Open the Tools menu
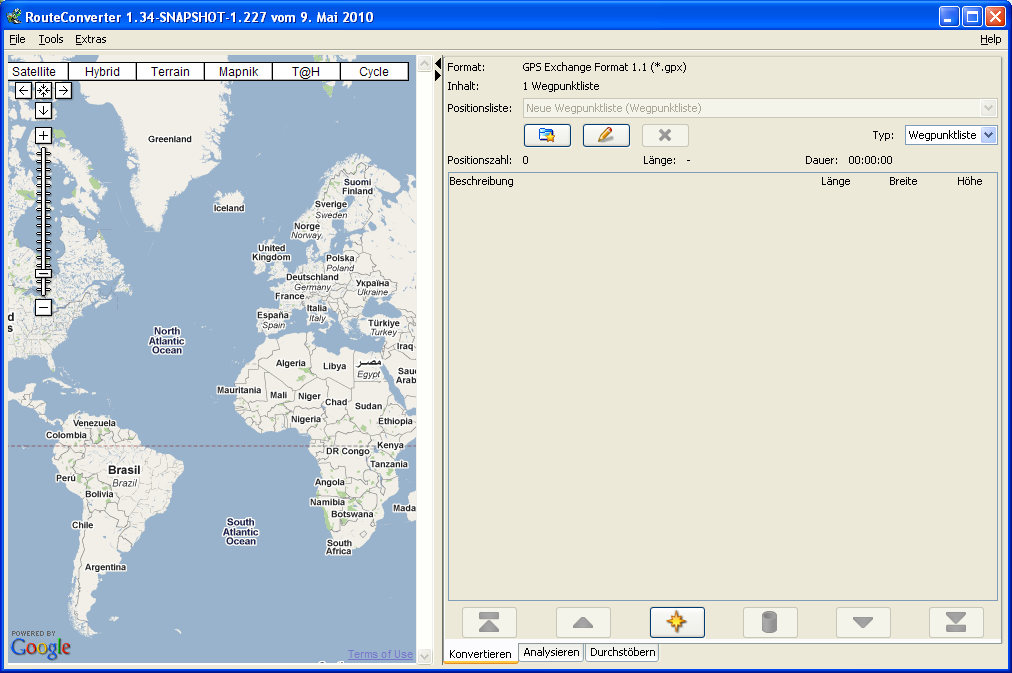 pyautogui.click(x=51, y=39)
